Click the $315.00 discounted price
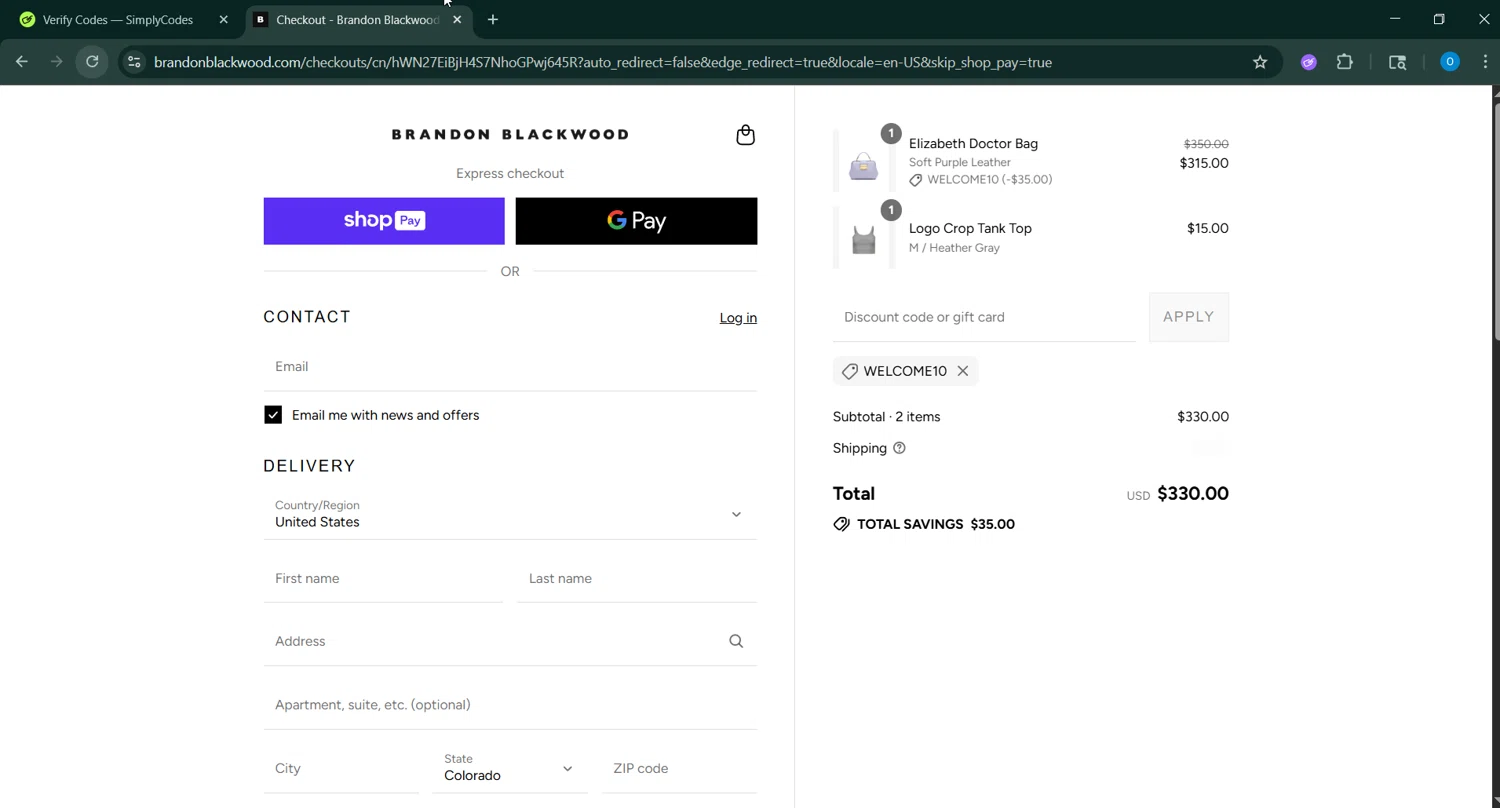 pyautogui.click(x=1204, y=163)
